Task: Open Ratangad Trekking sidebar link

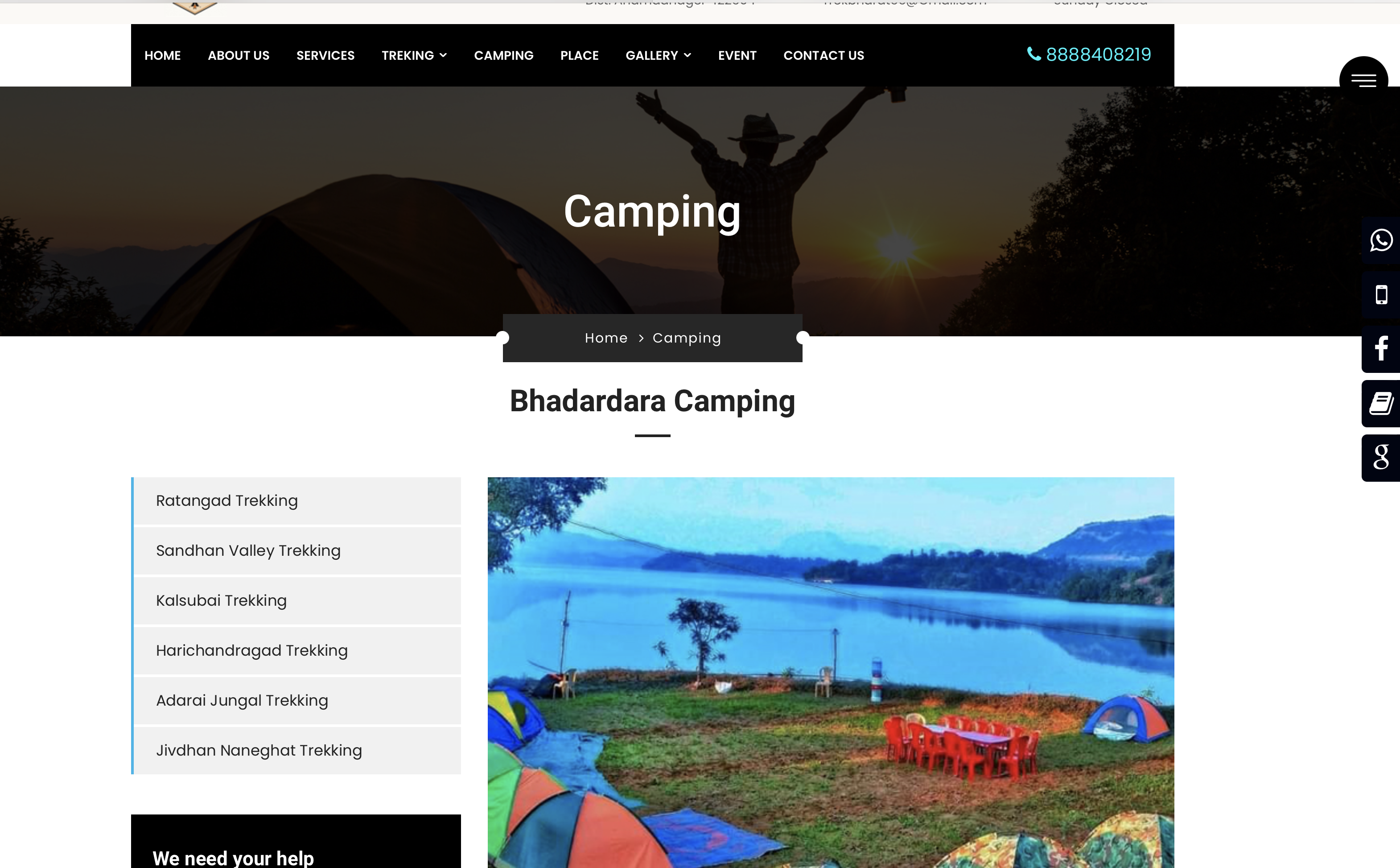Action: 296,500
